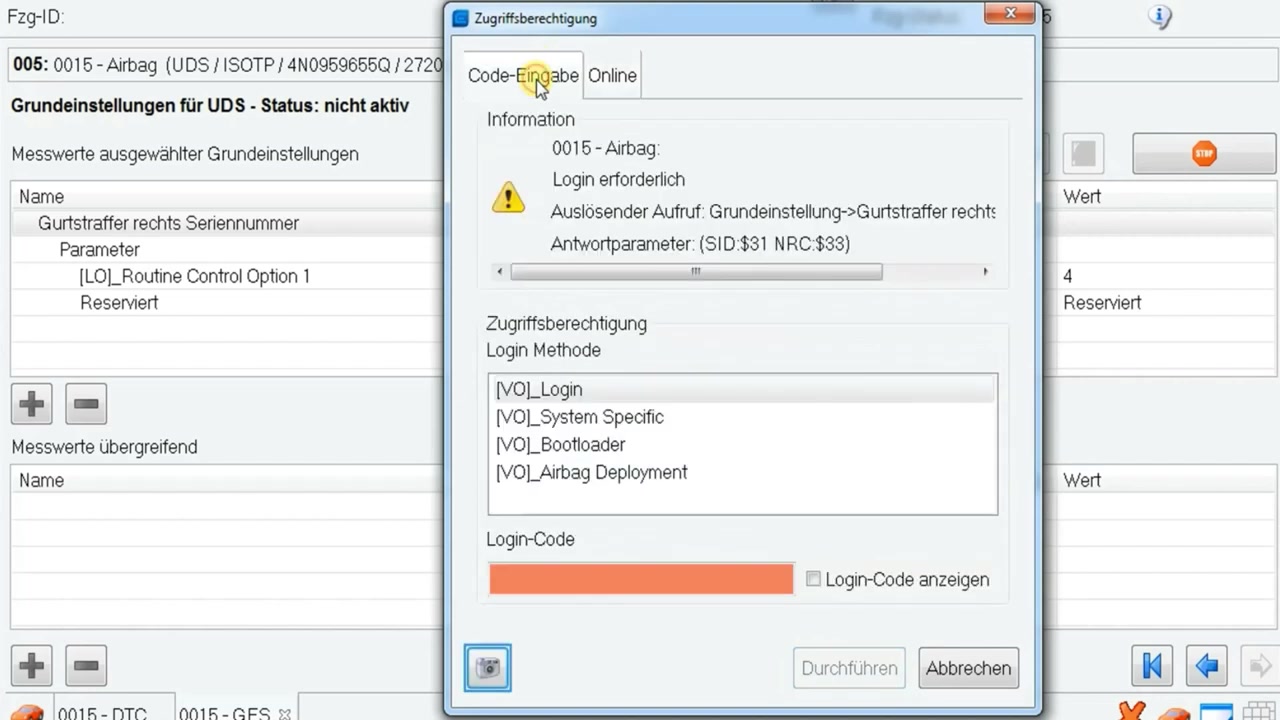Click the disabled Durchführen button
The height and width of the screenshot is (720, 1280).
[x=849, y=668]
